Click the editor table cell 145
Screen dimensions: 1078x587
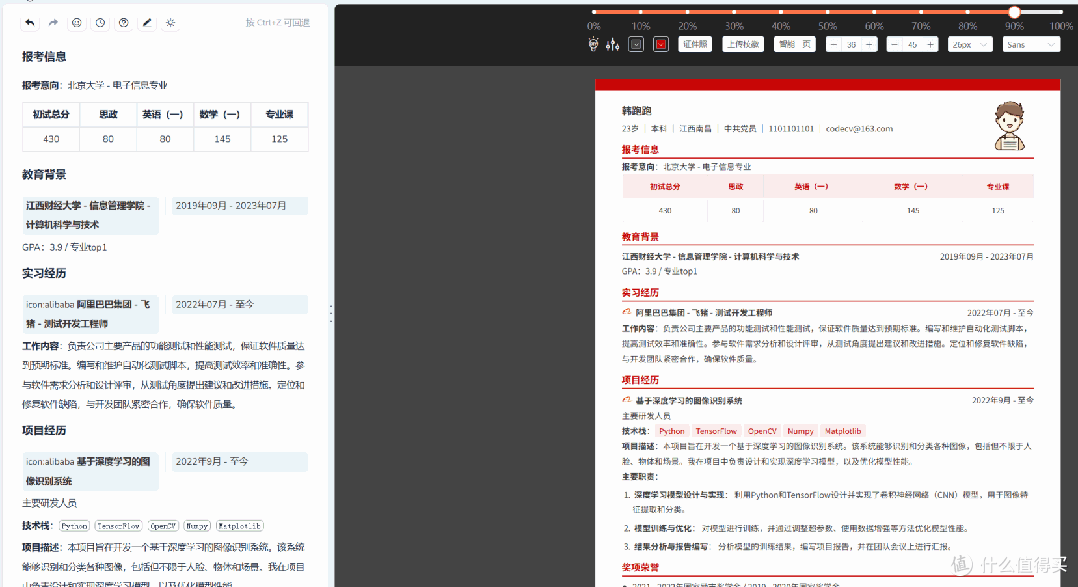pyautogui.click(x=222, y=139)
